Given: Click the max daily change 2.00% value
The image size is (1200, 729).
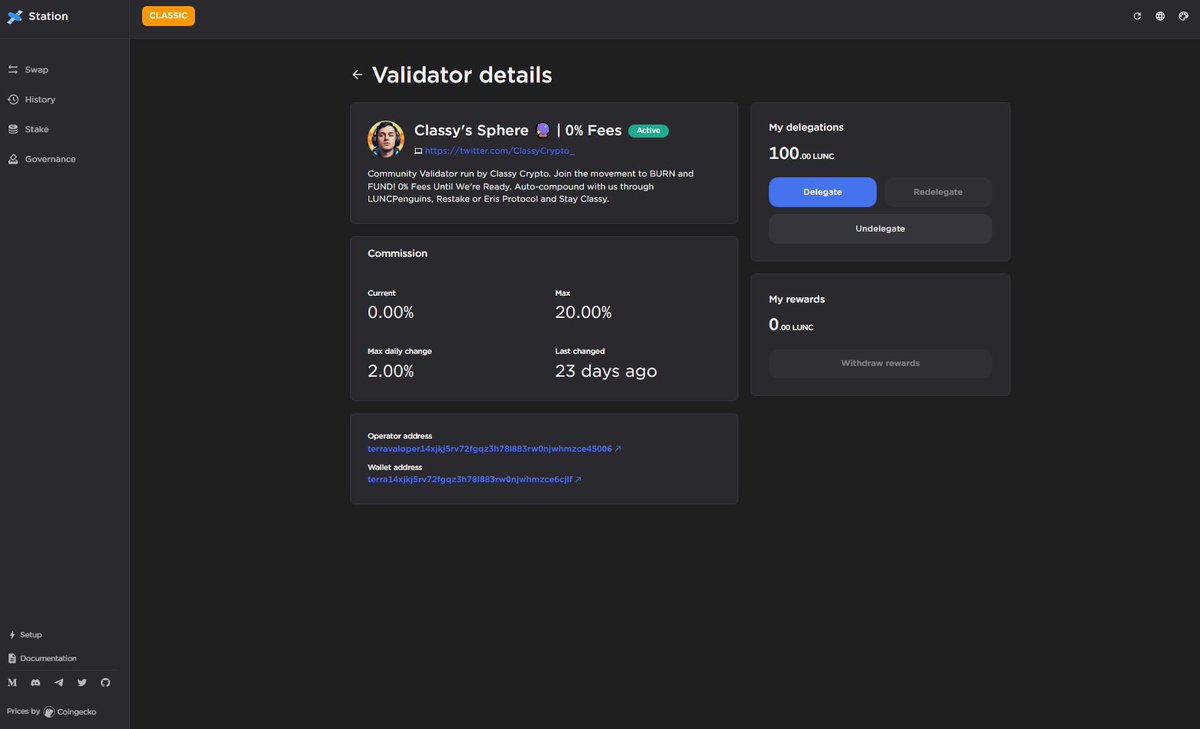Looking at the screenshot, I should [391, 371].
